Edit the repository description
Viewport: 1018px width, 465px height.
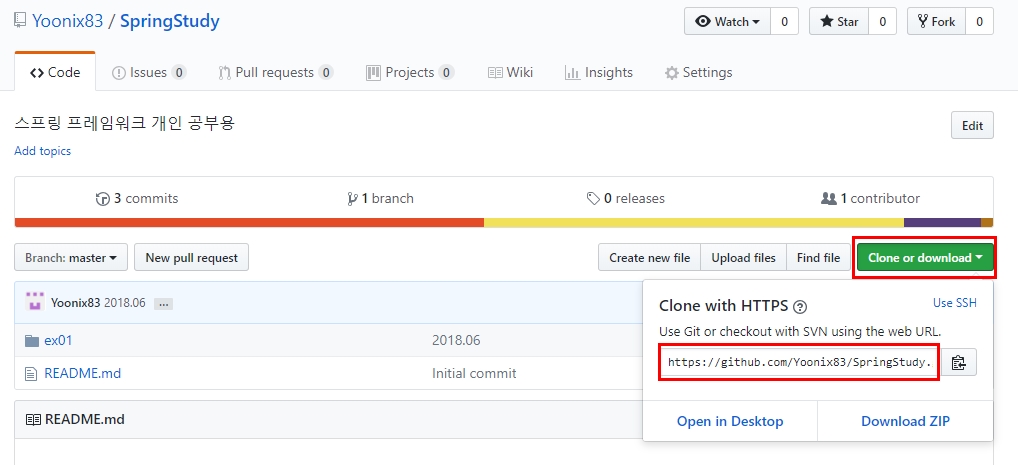click(972, 125)
